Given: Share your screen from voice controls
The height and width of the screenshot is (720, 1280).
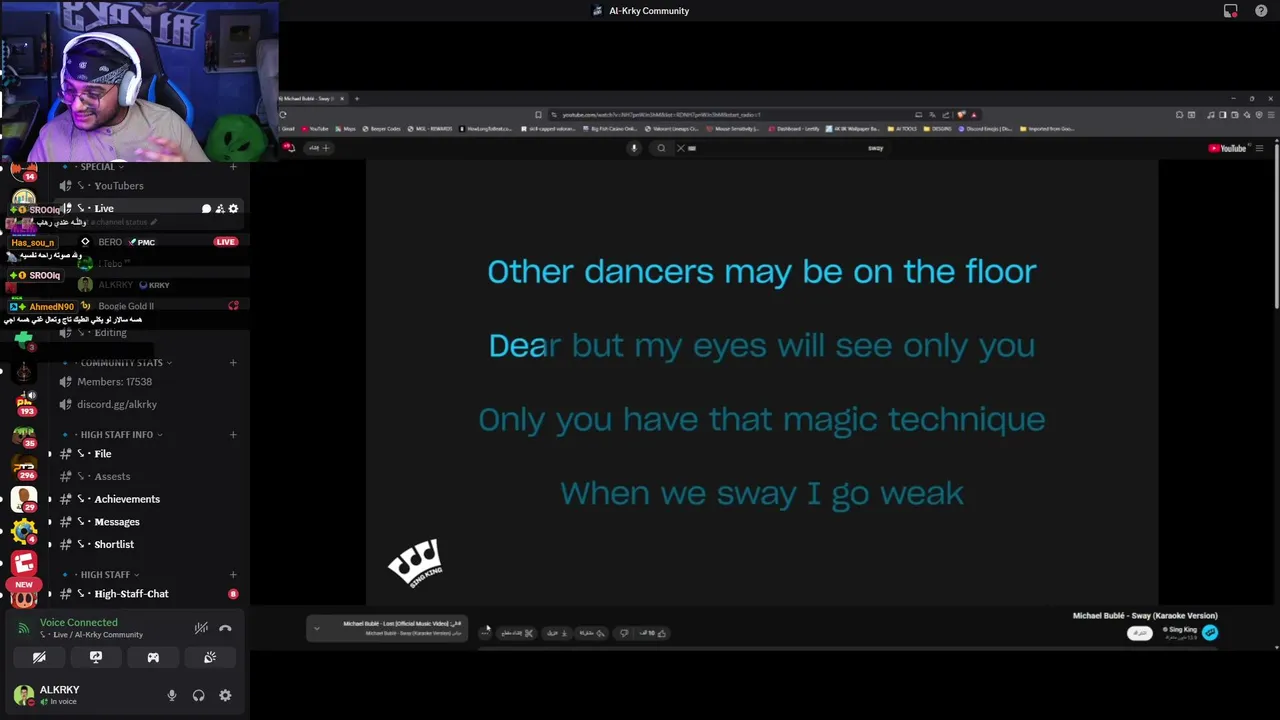Looking at the screenshot, I should pyautogui.click(x=96, y=657).
